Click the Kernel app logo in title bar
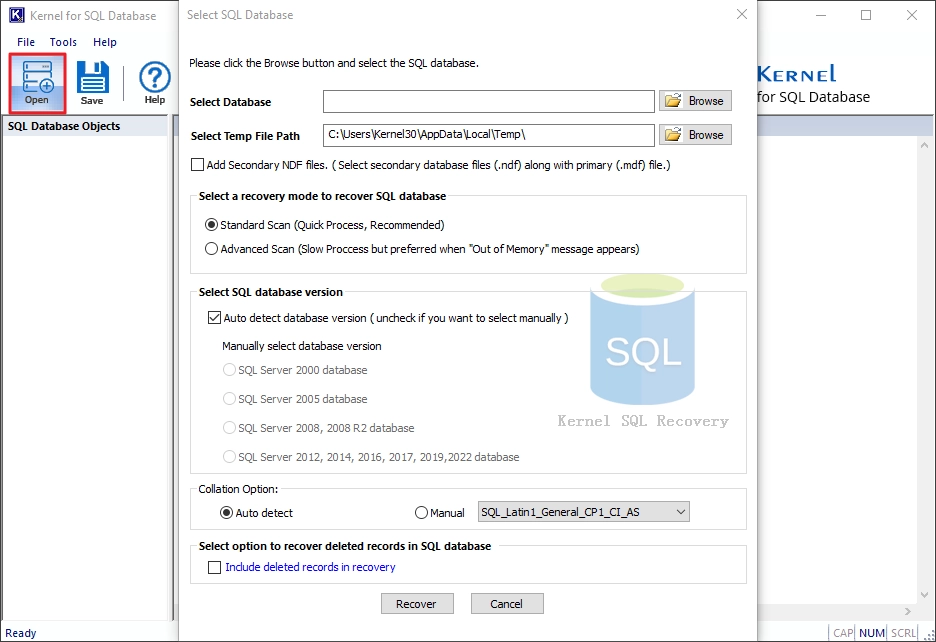 17,15
